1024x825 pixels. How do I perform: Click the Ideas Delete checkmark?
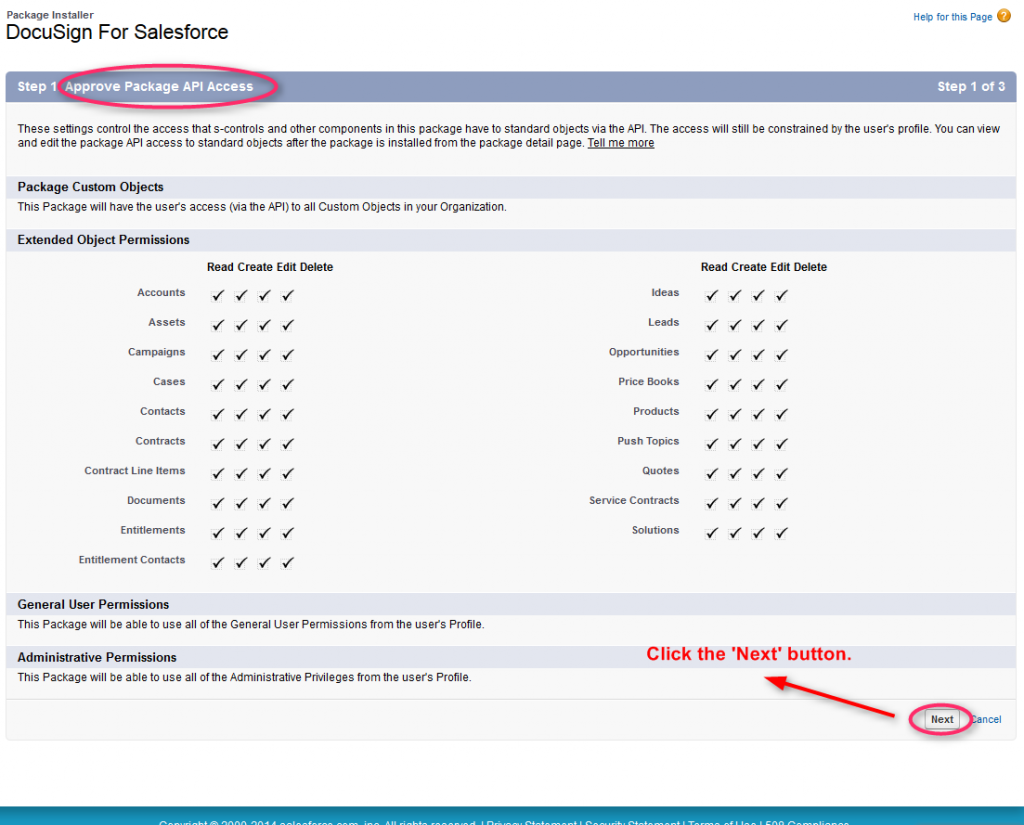point(781,296)
